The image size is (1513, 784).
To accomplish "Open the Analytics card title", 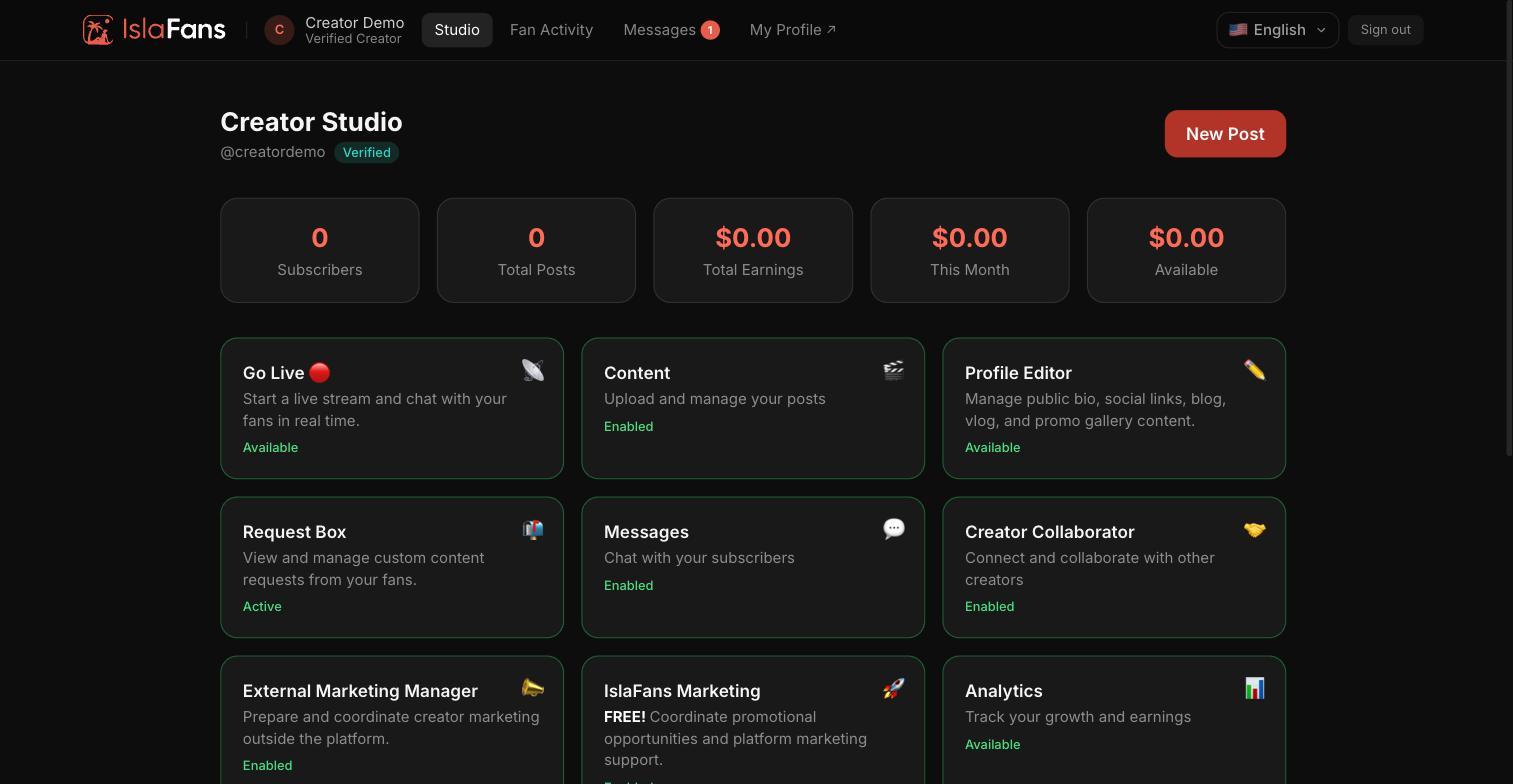I will (1003, 691).
